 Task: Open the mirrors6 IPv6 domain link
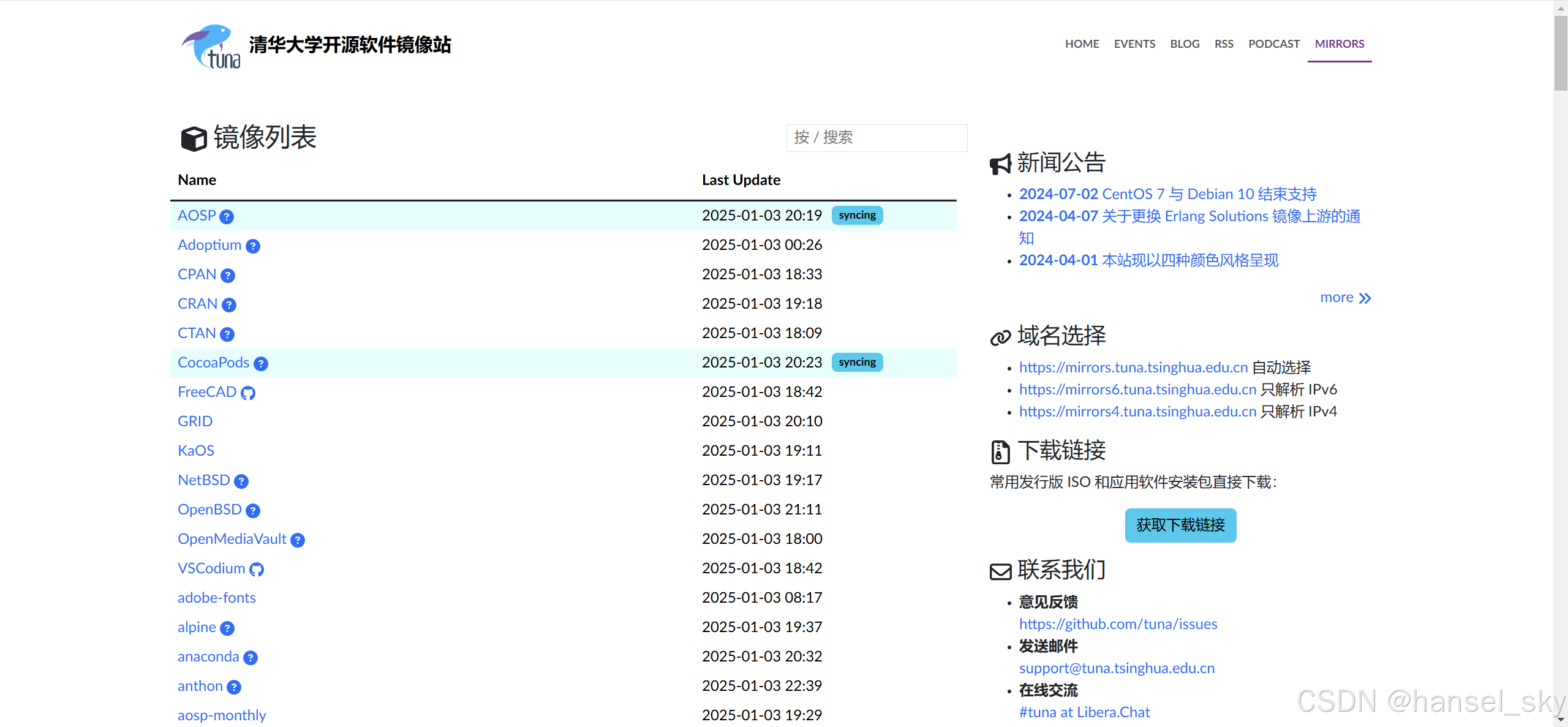[x=1137, y=390]
